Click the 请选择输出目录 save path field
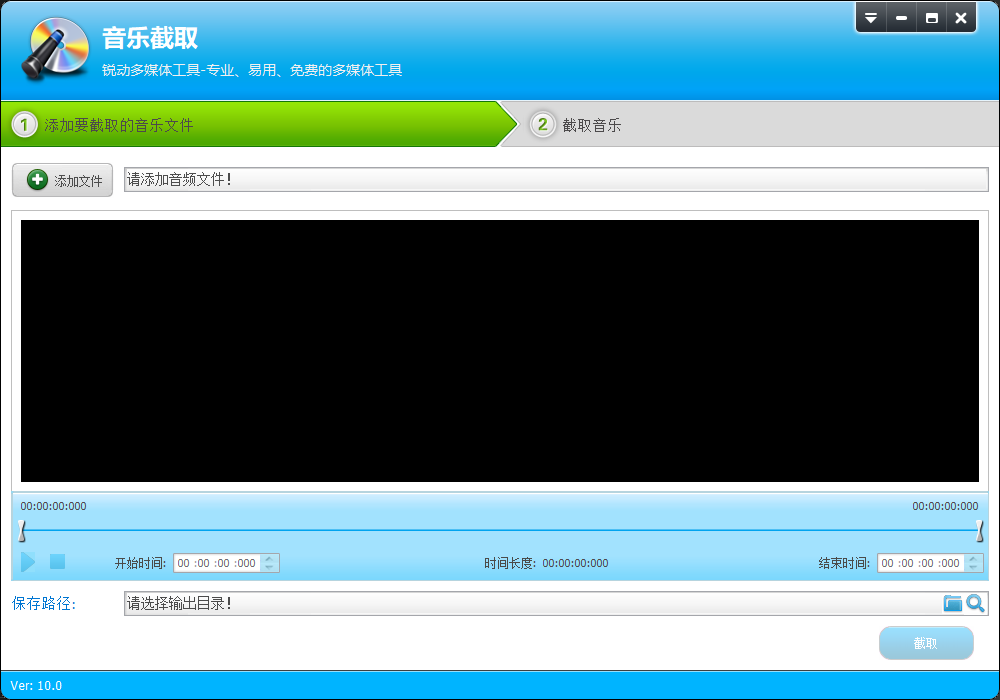This screenshot has width=1000, height=700. [x=533, y=603]
